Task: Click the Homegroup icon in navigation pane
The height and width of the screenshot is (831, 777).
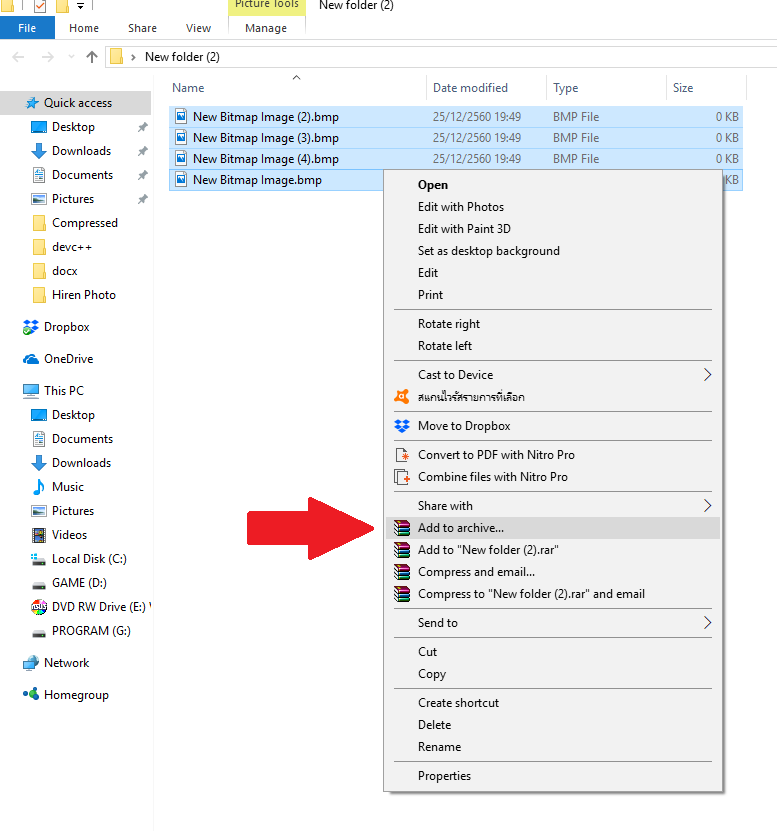Action: click(x=31, y=694)
